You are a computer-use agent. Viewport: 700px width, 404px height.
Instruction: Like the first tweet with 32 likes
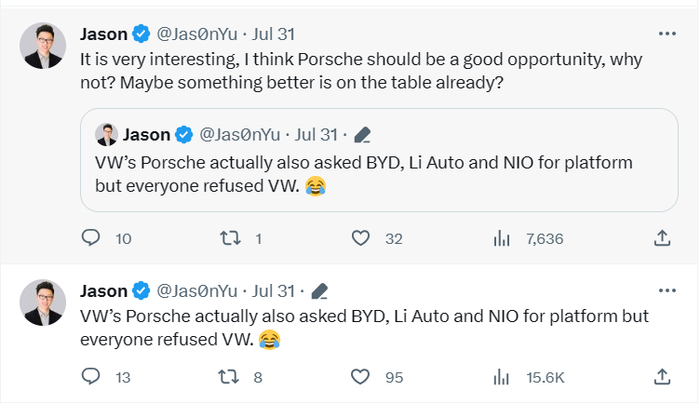pyautogui.click(x=362, y=238)
